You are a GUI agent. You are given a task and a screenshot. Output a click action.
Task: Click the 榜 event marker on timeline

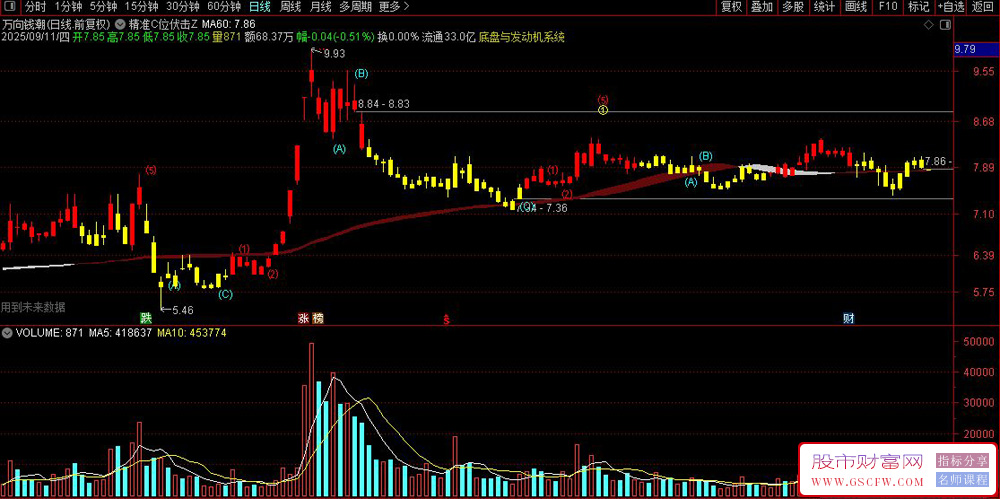click(318, 318)
